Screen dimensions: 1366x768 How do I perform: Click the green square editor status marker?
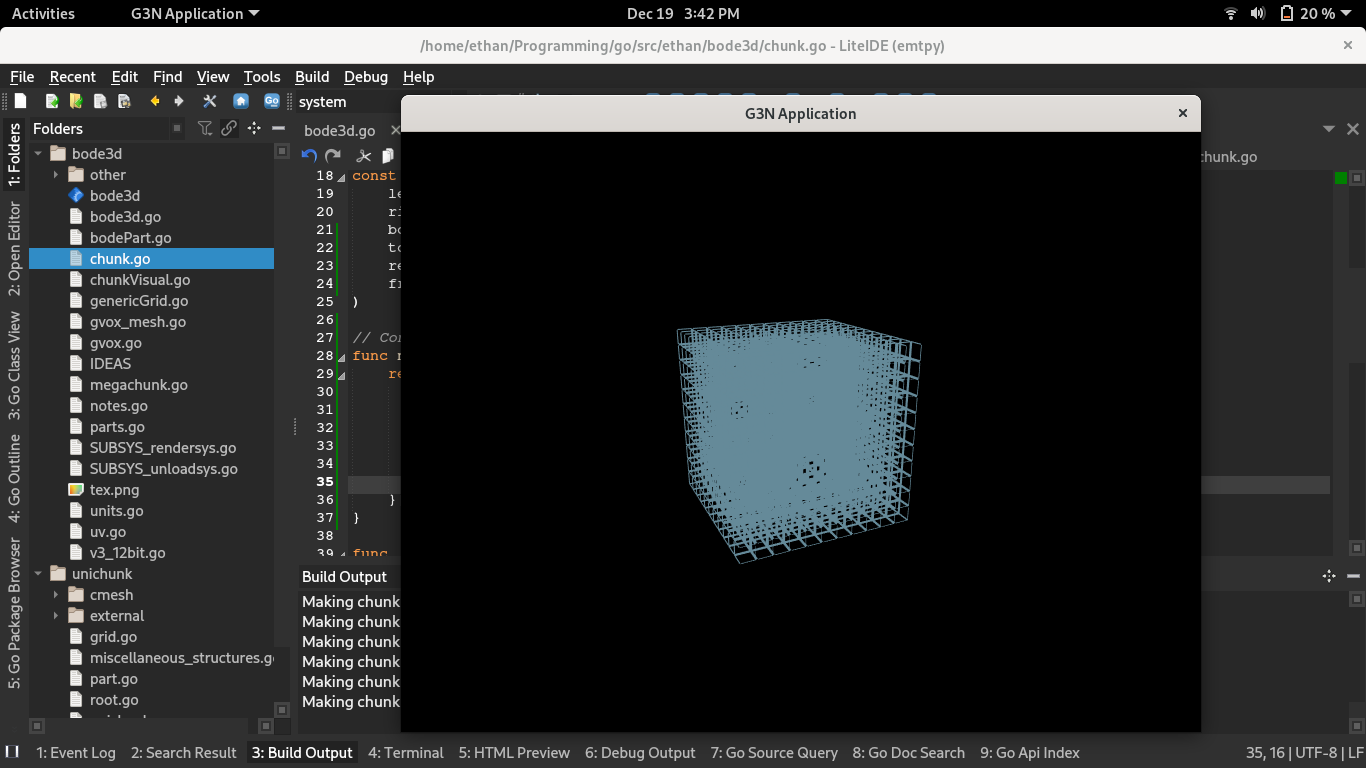click(x=1341, y=178)
